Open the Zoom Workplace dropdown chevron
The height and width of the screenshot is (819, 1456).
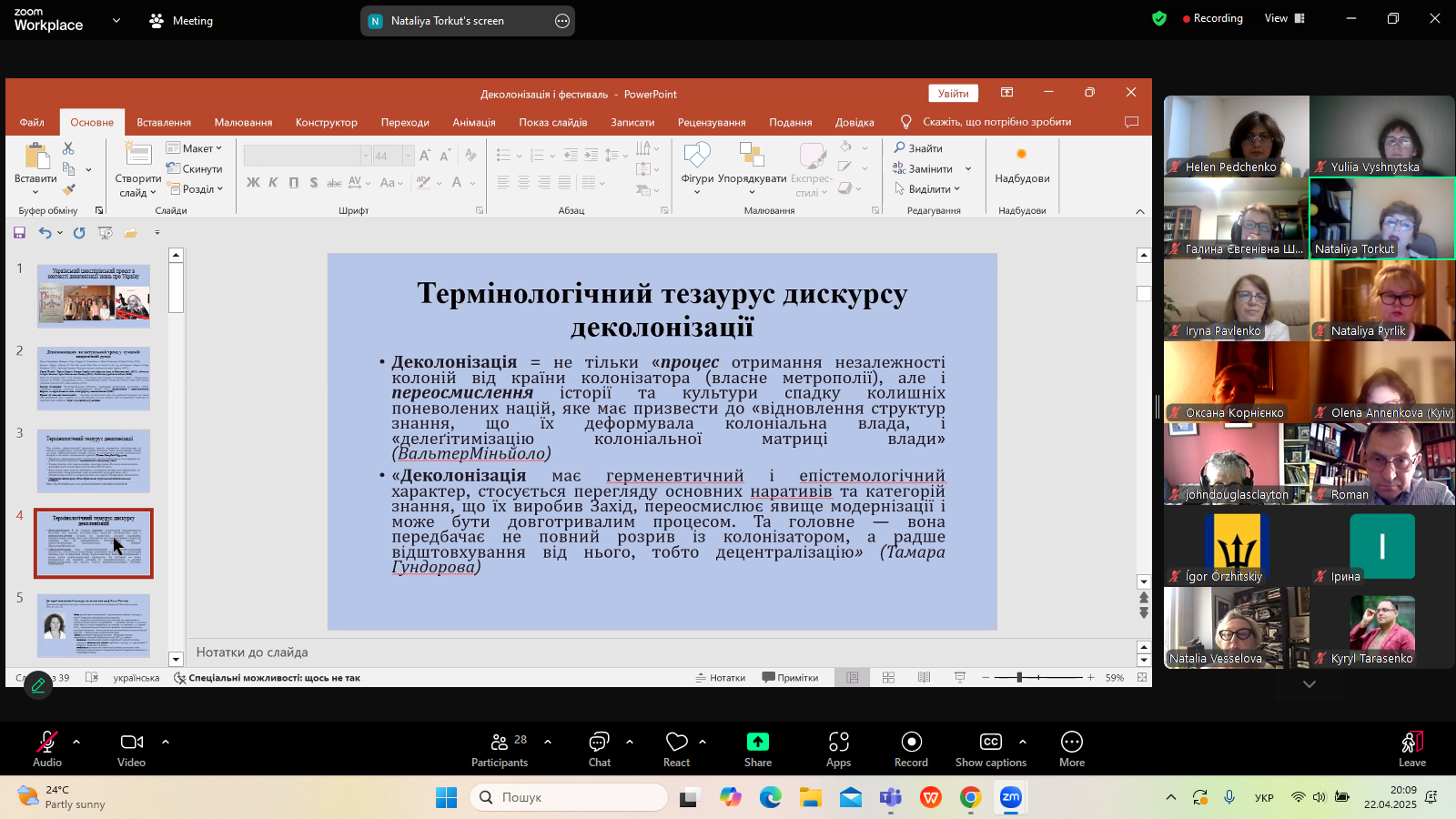(116, 20)
